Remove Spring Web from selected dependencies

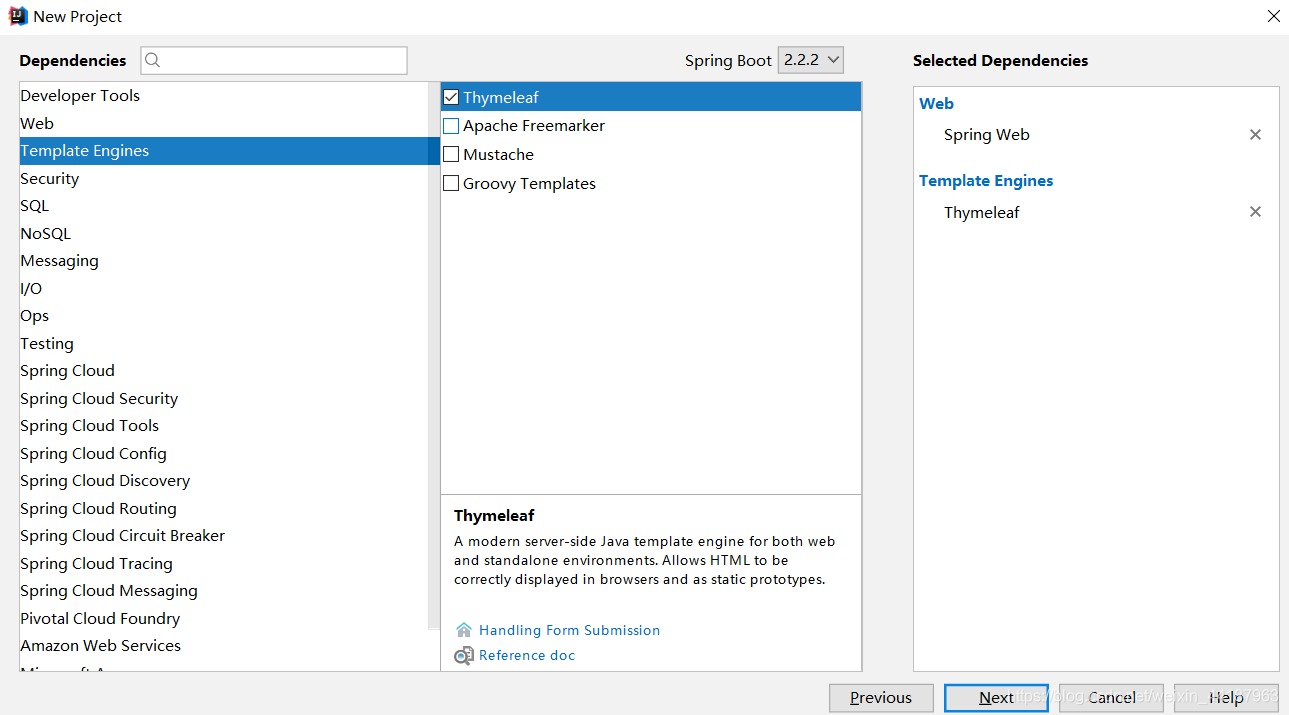coord(1255,134)
